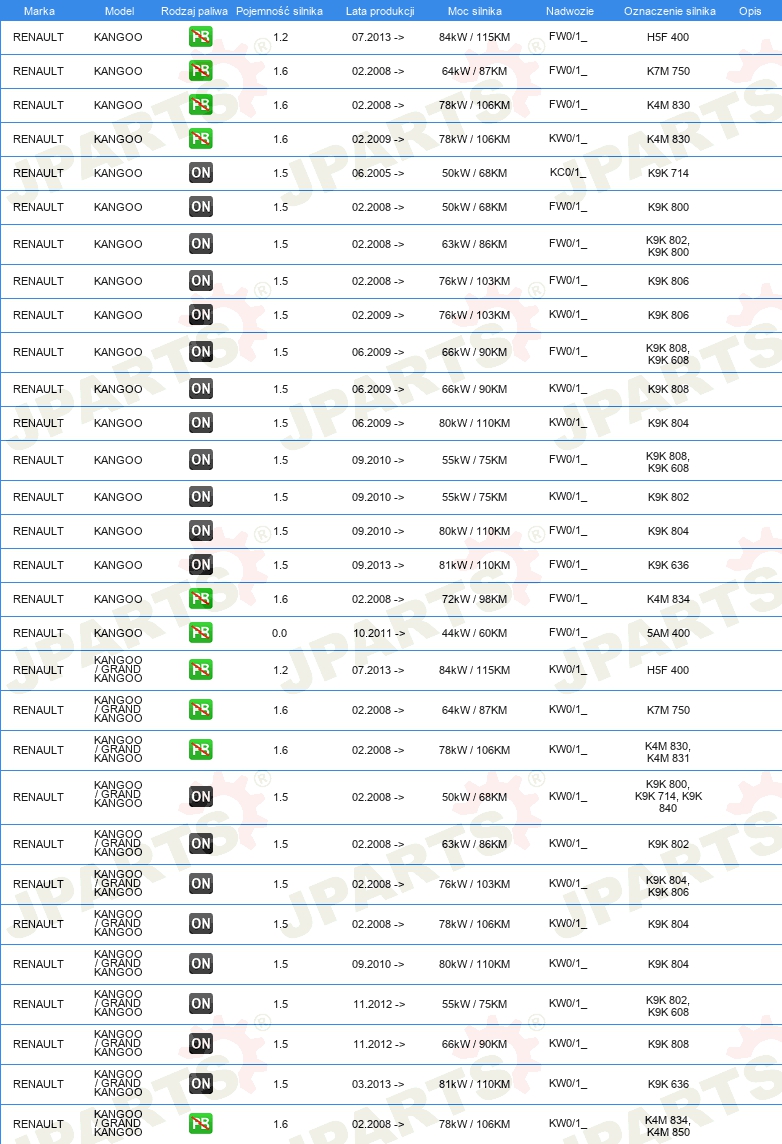Click the ON icon in the 09.2013 K9K 636 row
This screenshot has width=782, height=1144.
point(201,565)
